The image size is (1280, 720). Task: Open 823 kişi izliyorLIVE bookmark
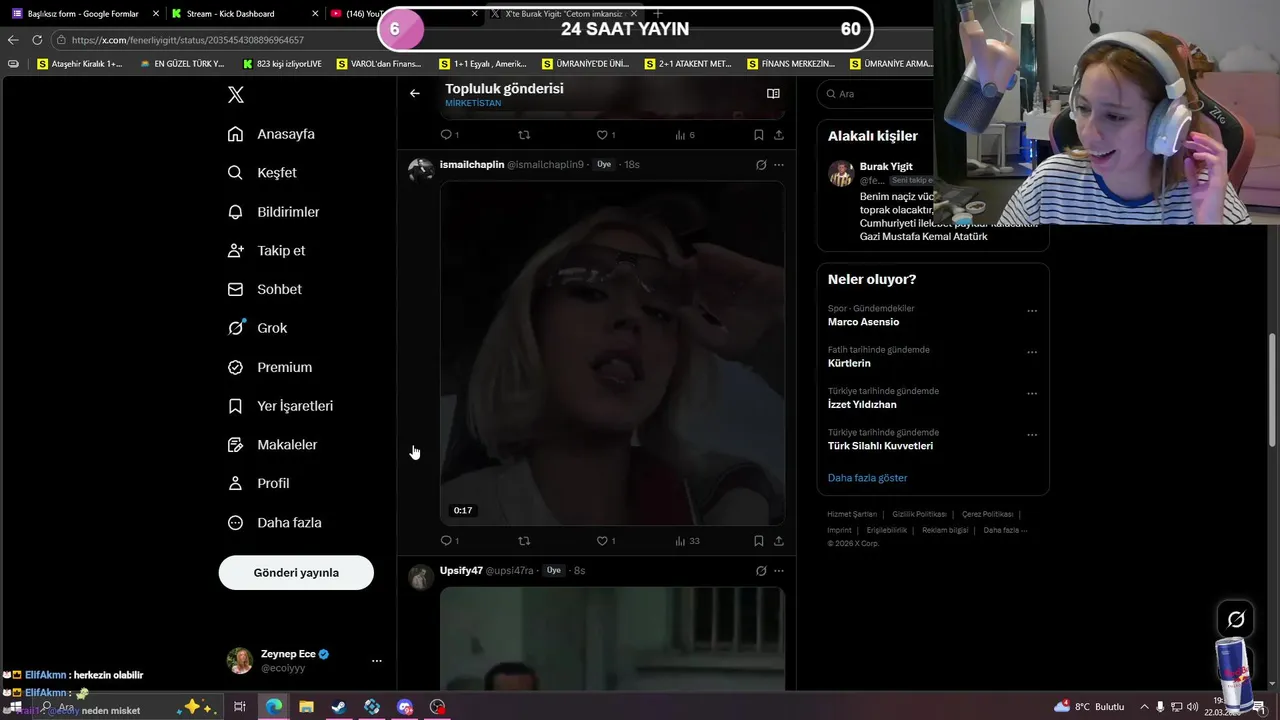click(x=282, y=64)
